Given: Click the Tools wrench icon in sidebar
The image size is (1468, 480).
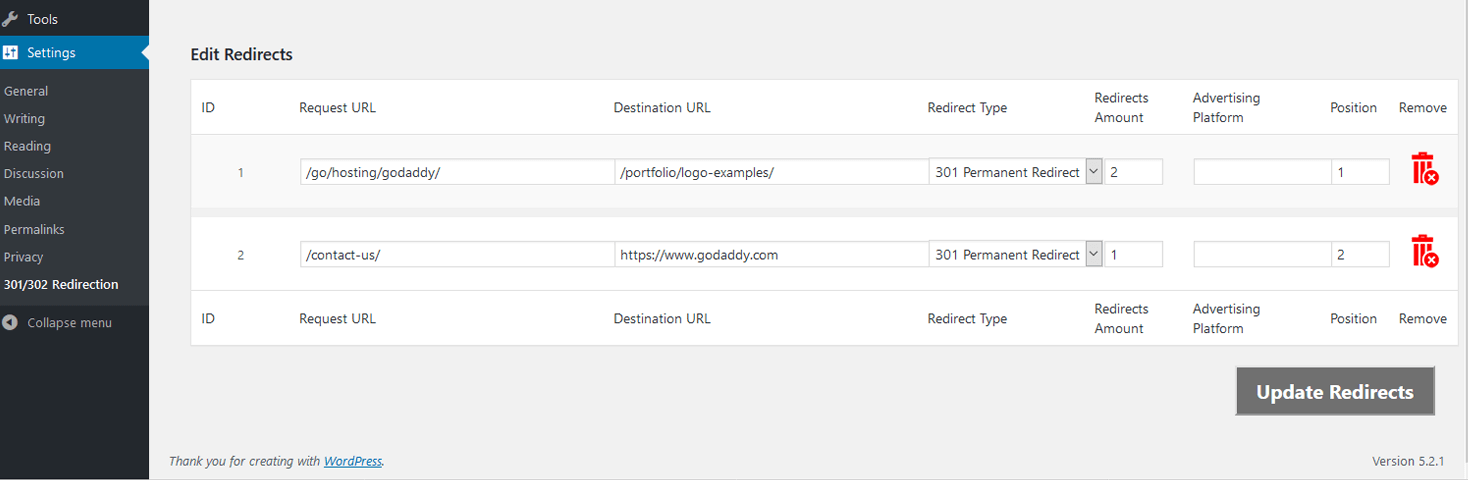Looking at the screenshot, I should click(x=11, y=19).
